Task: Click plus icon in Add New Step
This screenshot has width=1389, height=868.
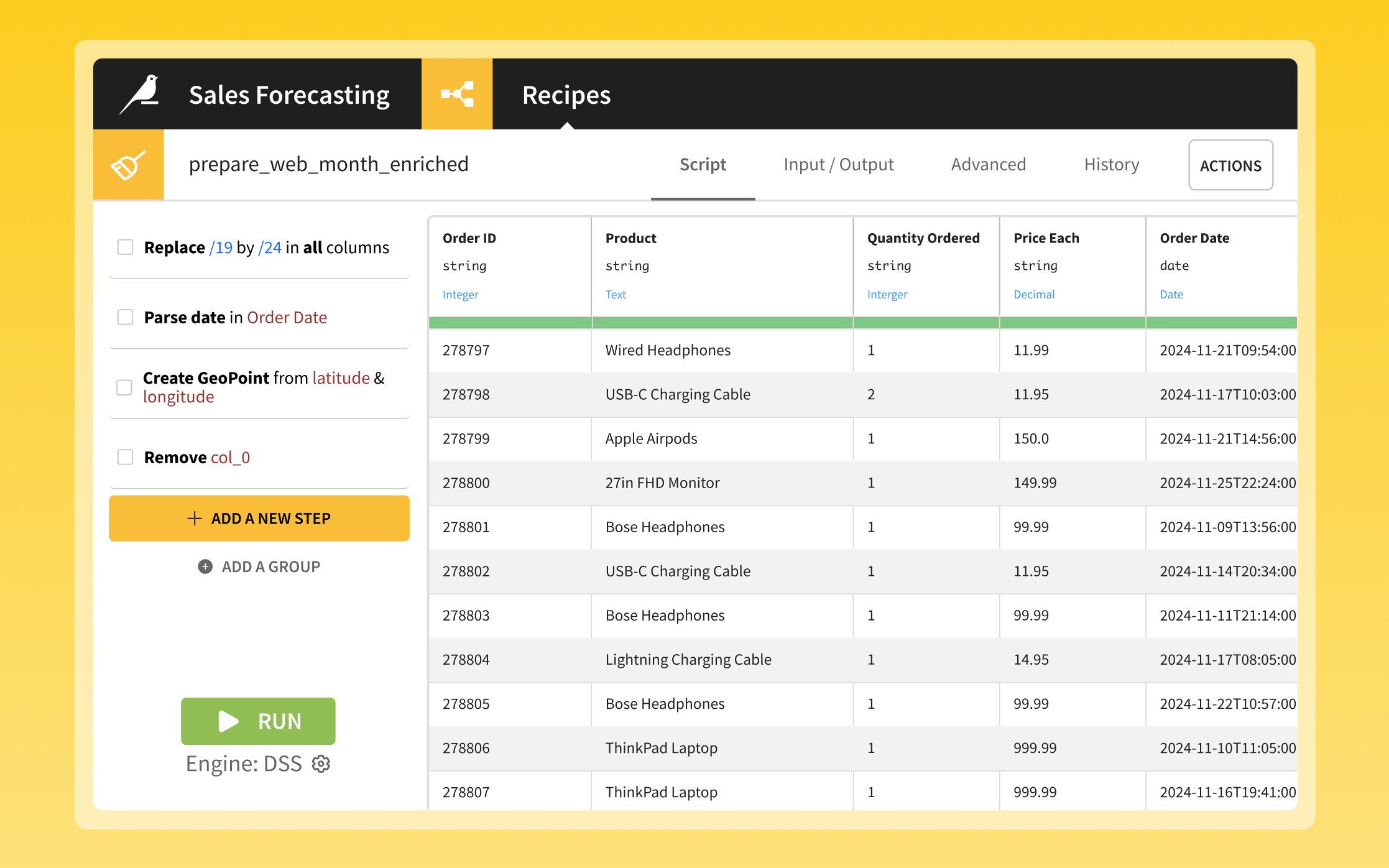Action: pos(195,519)
